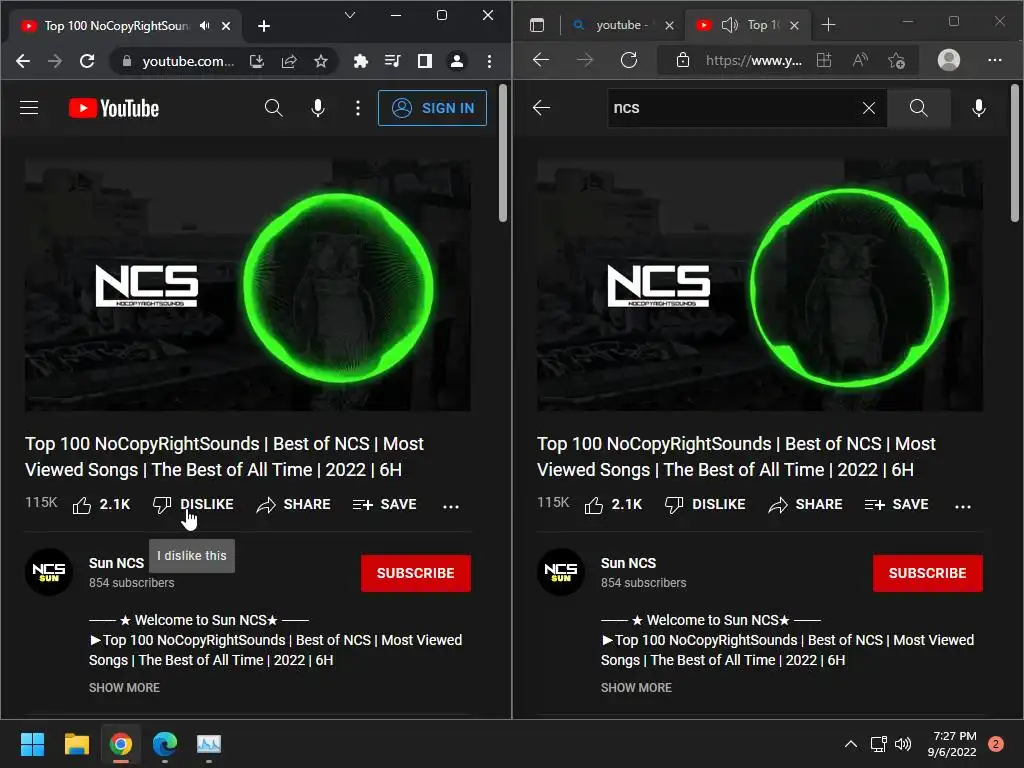Open Windows Start menu
The image size is (1024, 768).
point(32,744)
